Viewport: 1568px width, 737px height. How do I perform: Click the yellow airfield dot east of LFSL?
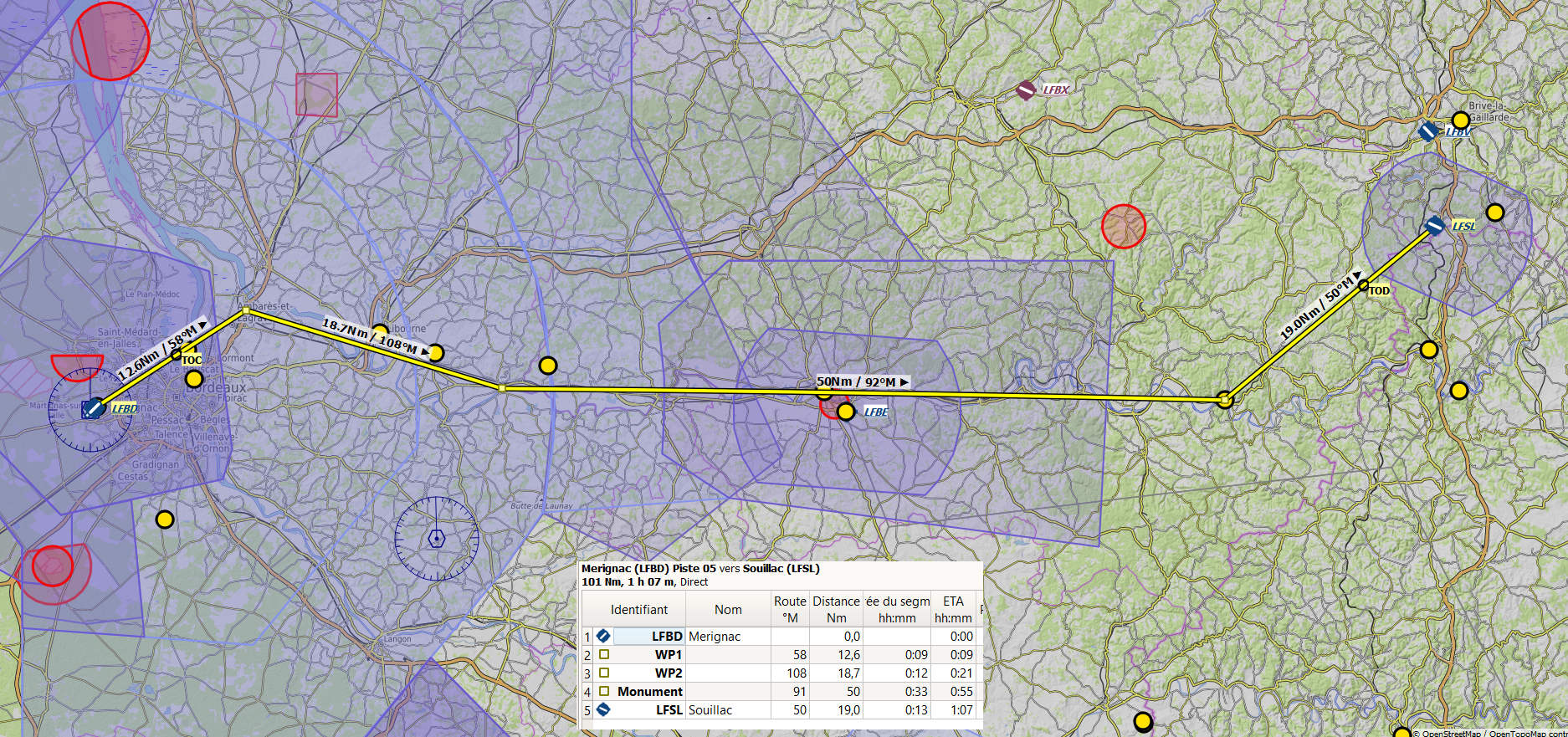tap(1495, 212)
